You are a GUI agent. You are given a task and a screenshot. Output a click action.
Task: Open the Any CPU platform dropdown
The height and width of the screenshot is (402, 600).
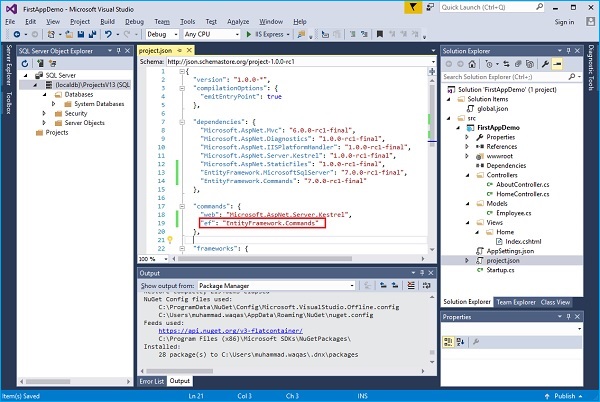[212, 33]
